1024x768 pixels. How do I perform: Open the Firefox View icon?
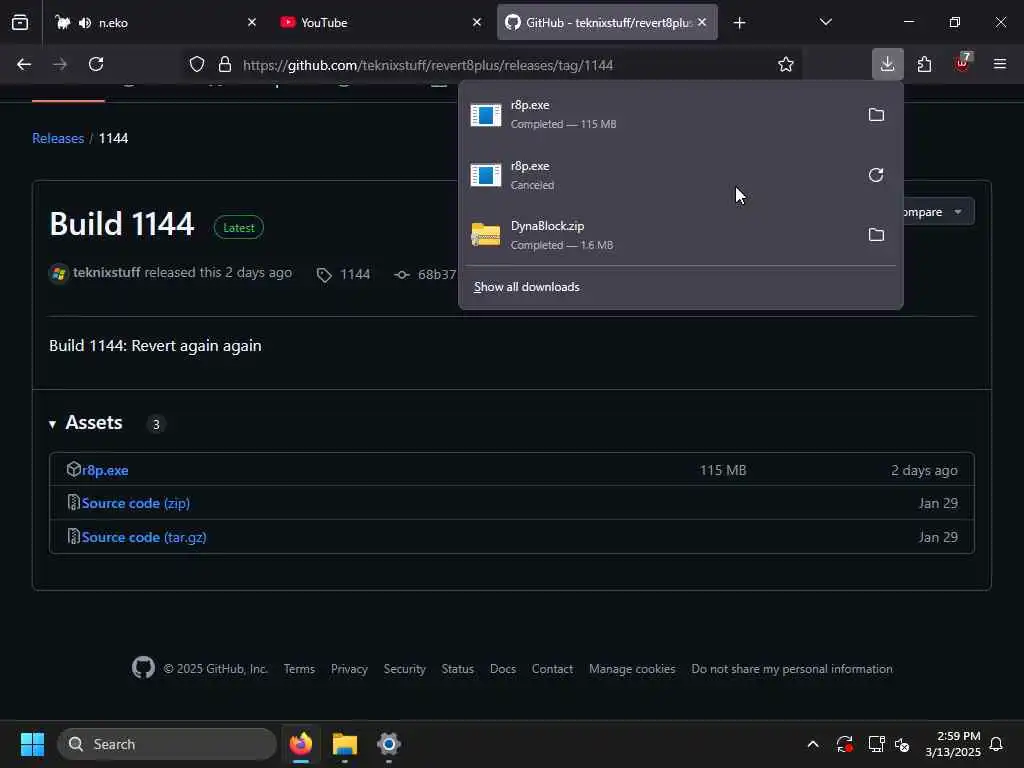20,22
